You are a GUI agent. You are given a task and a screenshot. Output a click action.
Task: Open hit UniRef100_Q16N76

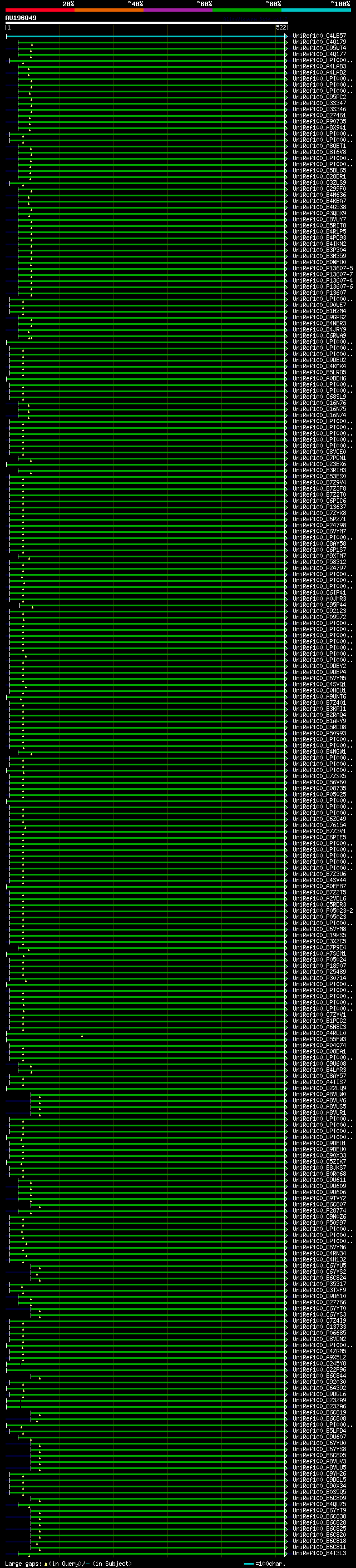319,403
